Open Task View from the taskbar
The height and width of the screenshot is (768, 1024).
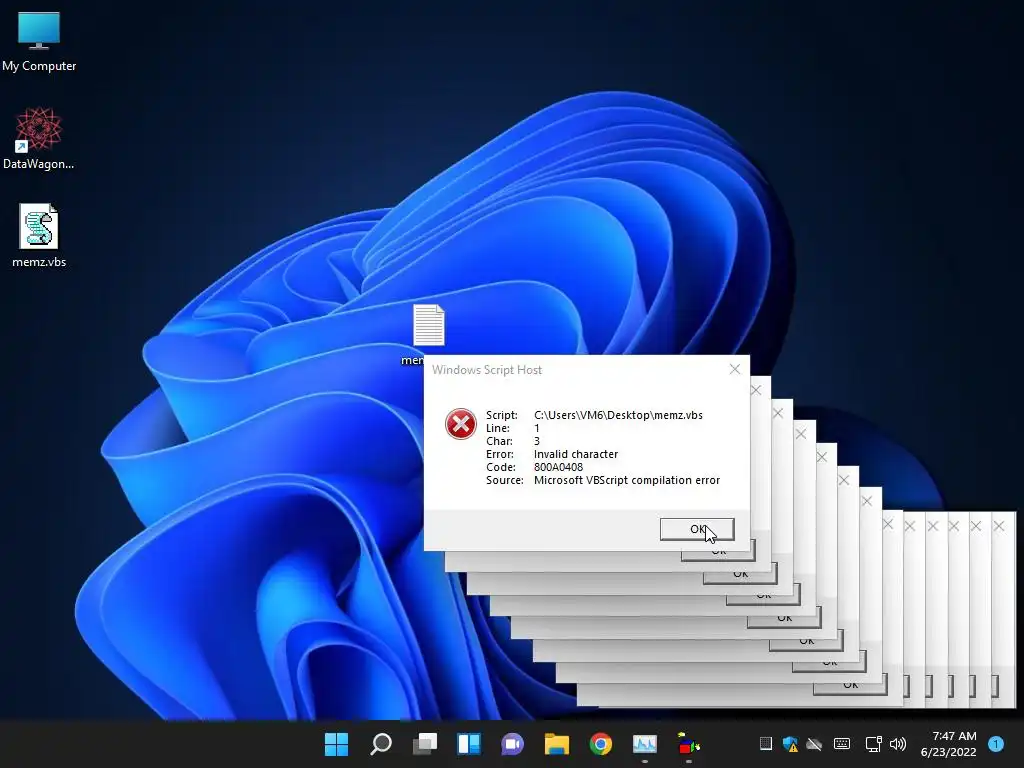point(425,744)
